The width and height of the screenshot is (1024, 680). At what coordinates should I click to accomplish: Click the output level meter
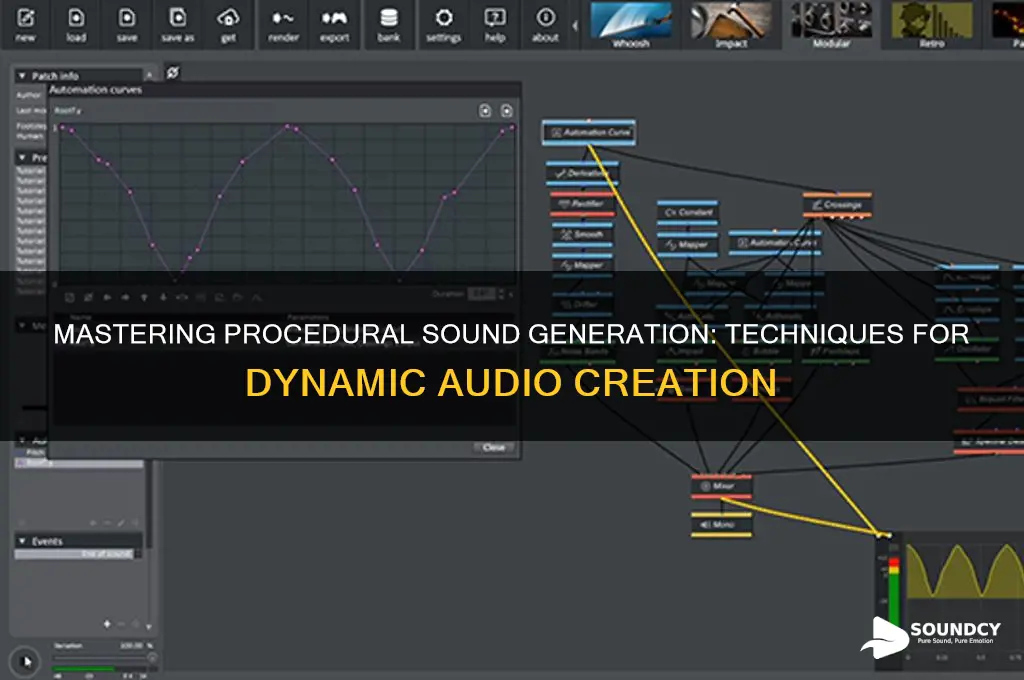point(893,591)
